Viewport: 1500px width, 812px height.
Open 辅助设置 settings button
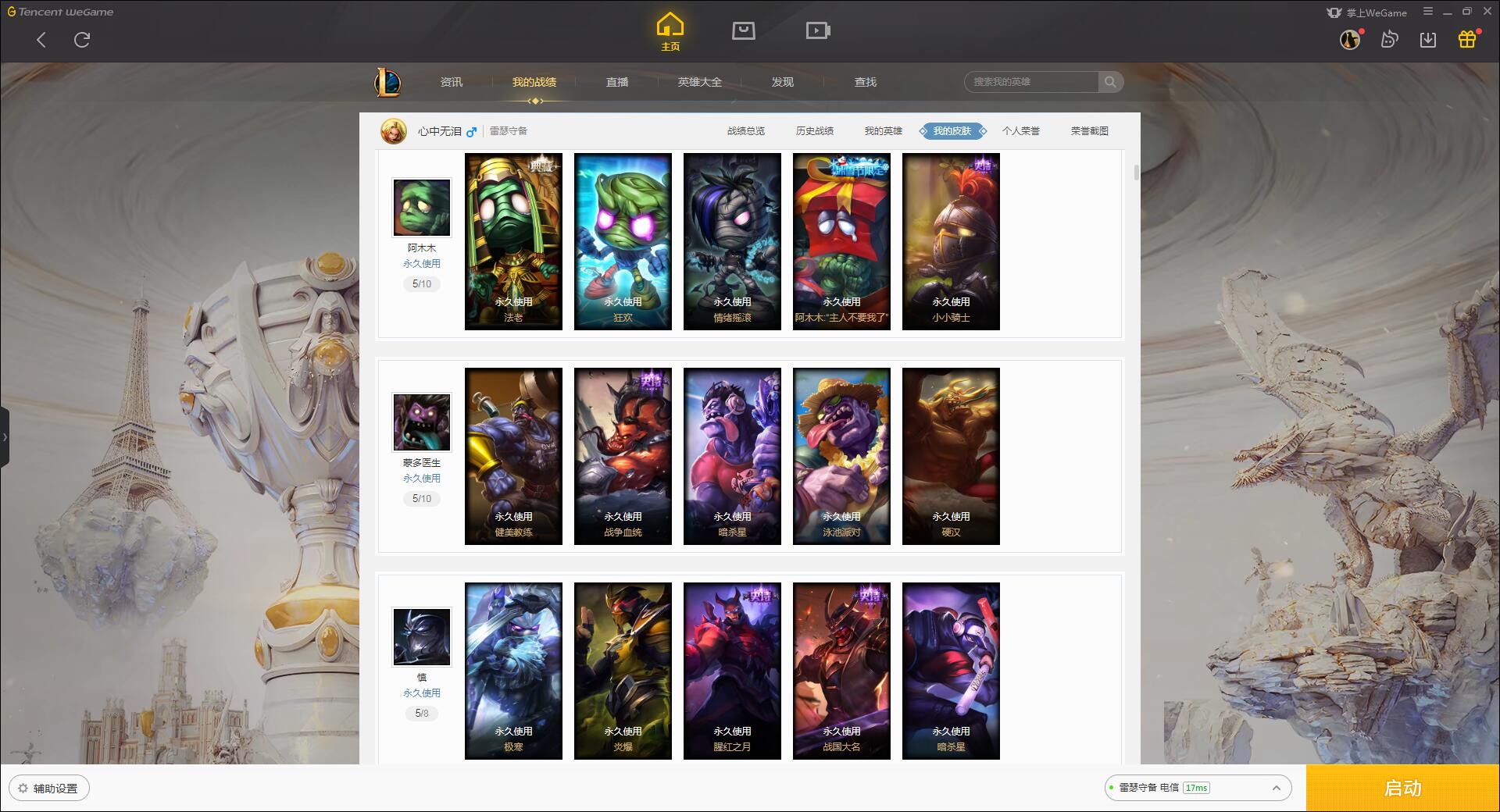pos(49,789)
